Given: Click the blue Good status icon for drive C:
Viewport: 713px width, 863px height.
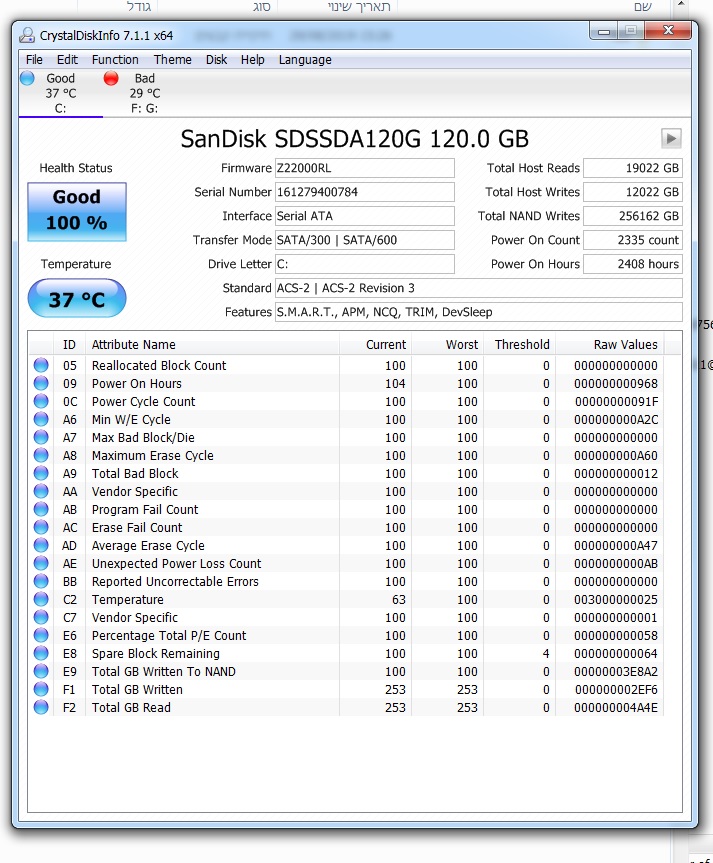Looking at the screenshot, I should coord(27,78).
